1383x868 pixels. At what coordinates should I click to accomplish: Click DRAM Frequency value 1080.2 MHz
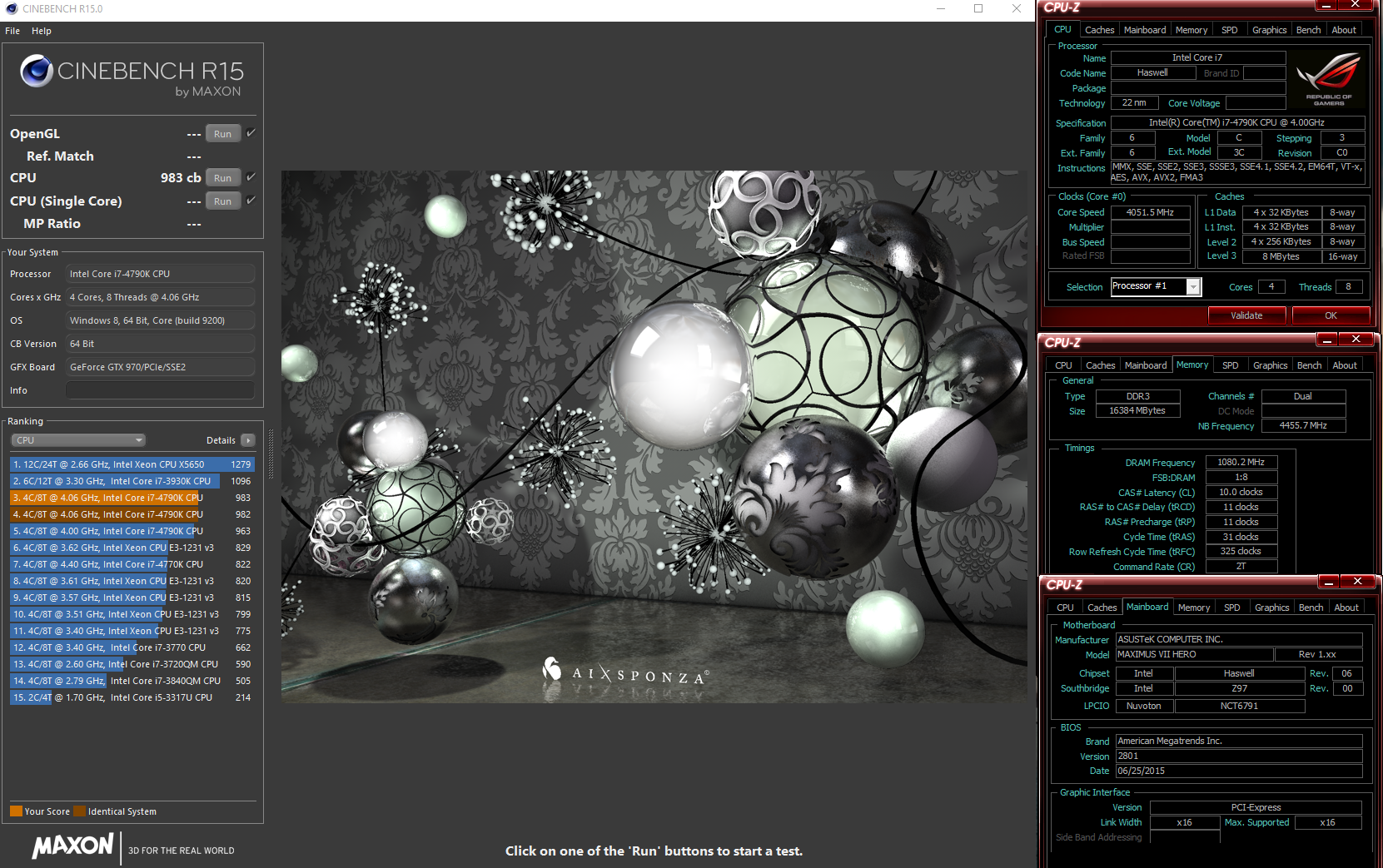pos(1241,462)
